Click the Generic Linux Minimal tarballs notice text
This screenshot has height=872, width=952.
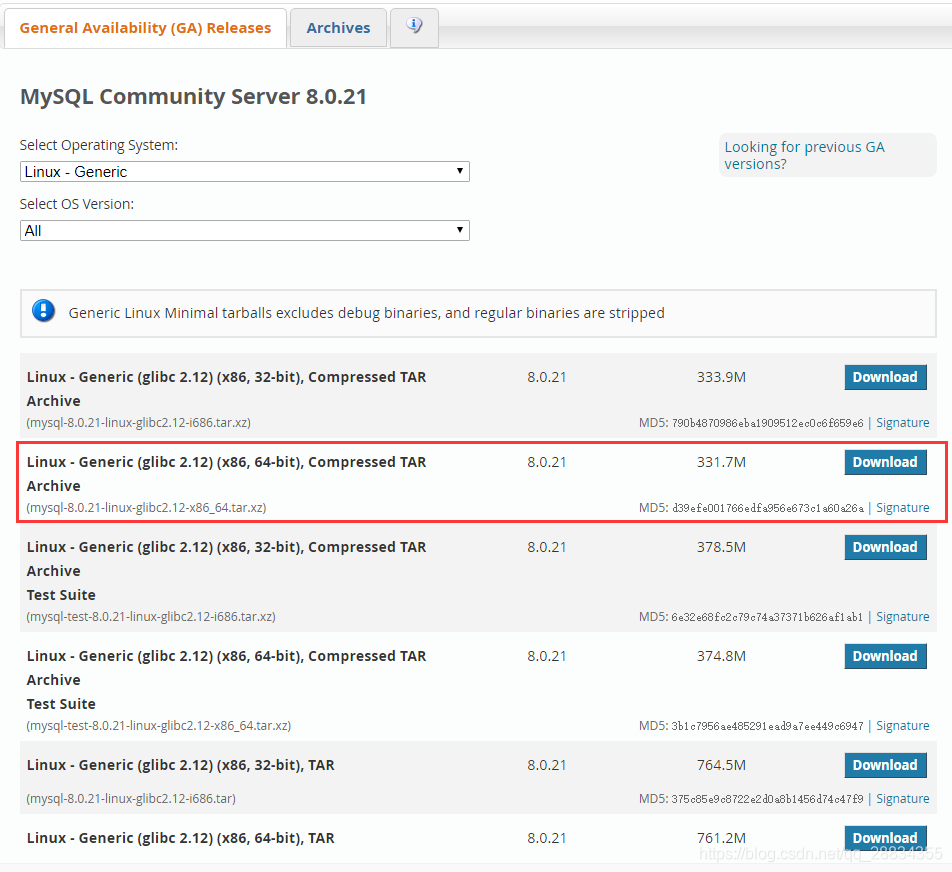coord(367,313)
